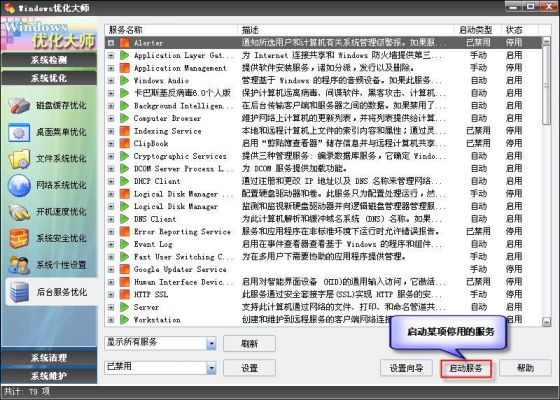Sort by 启动类型 column header
The height and width of the screenshot is (400, 560).
click(478, 30)
